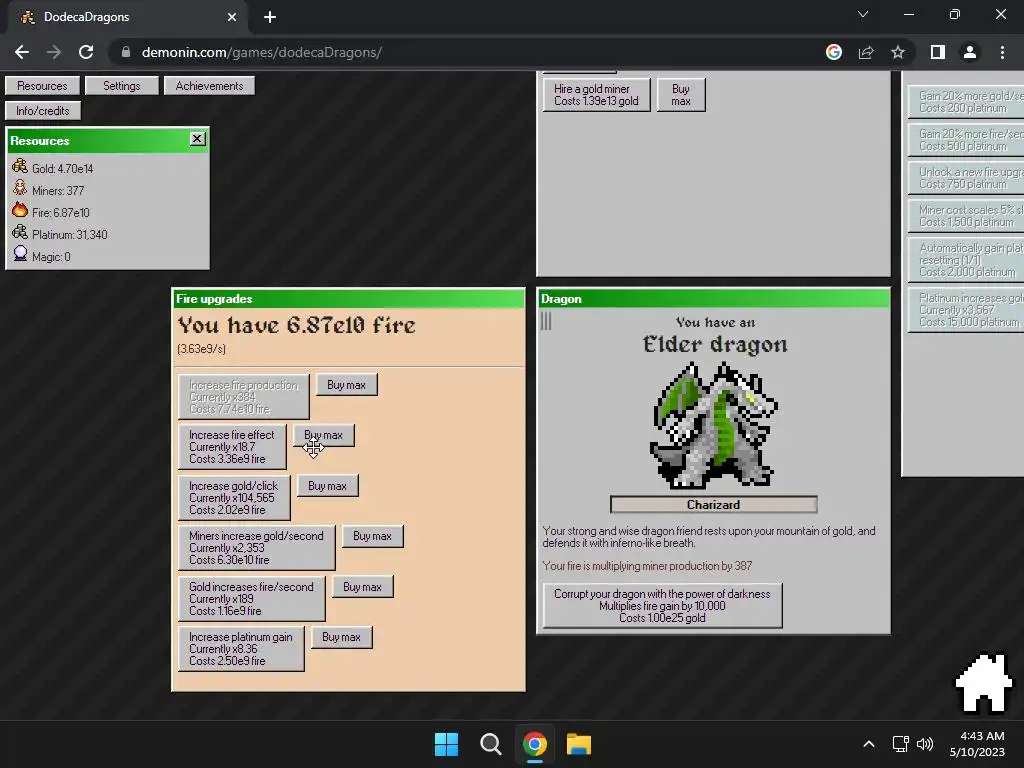1024x768 pixels.
Task: Buy Increase platinum gain upgrade
Action: pyautogui.click(x=241, y=648)
